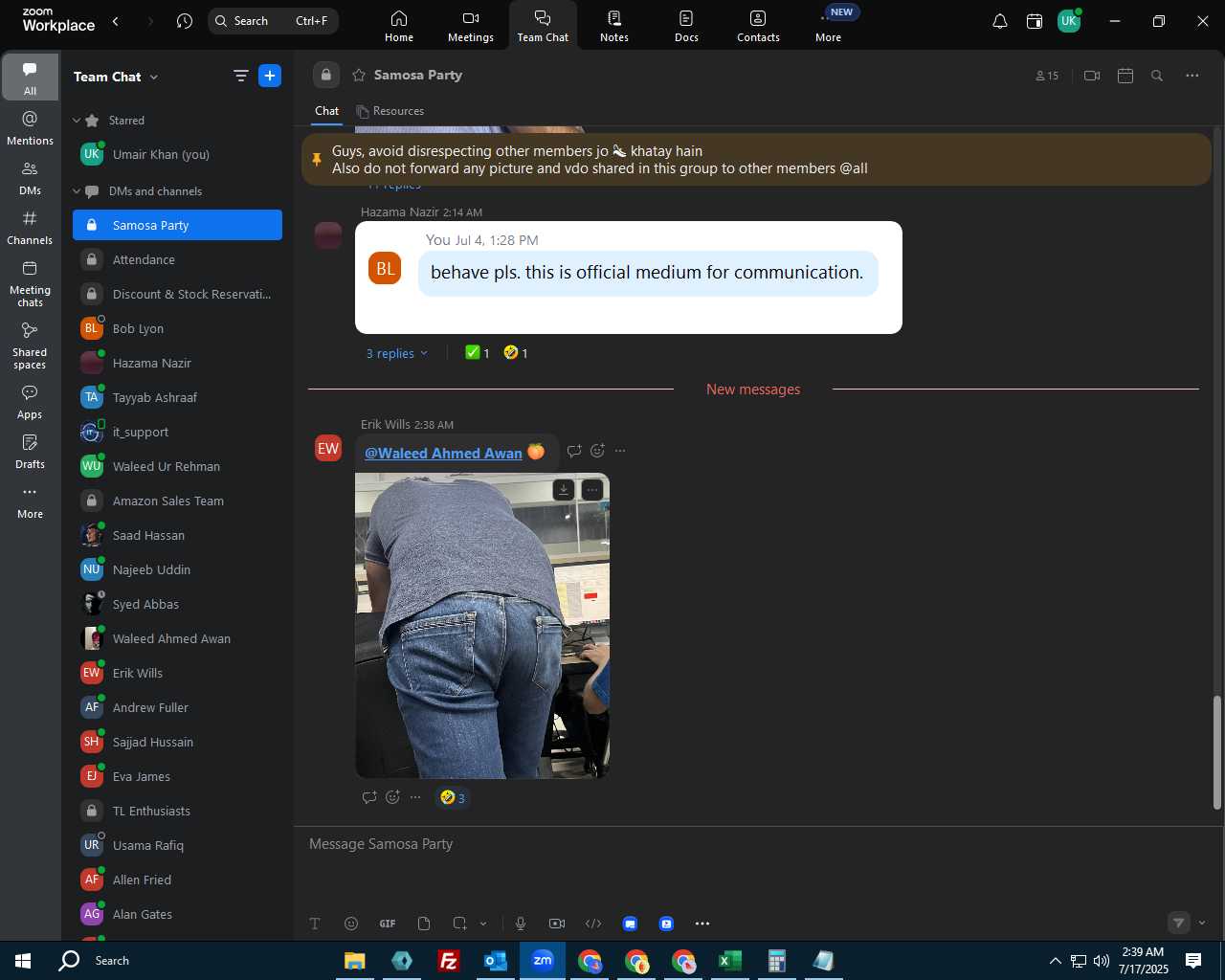
Task: Click the microphone audio message icon
Action: (521, 924)
